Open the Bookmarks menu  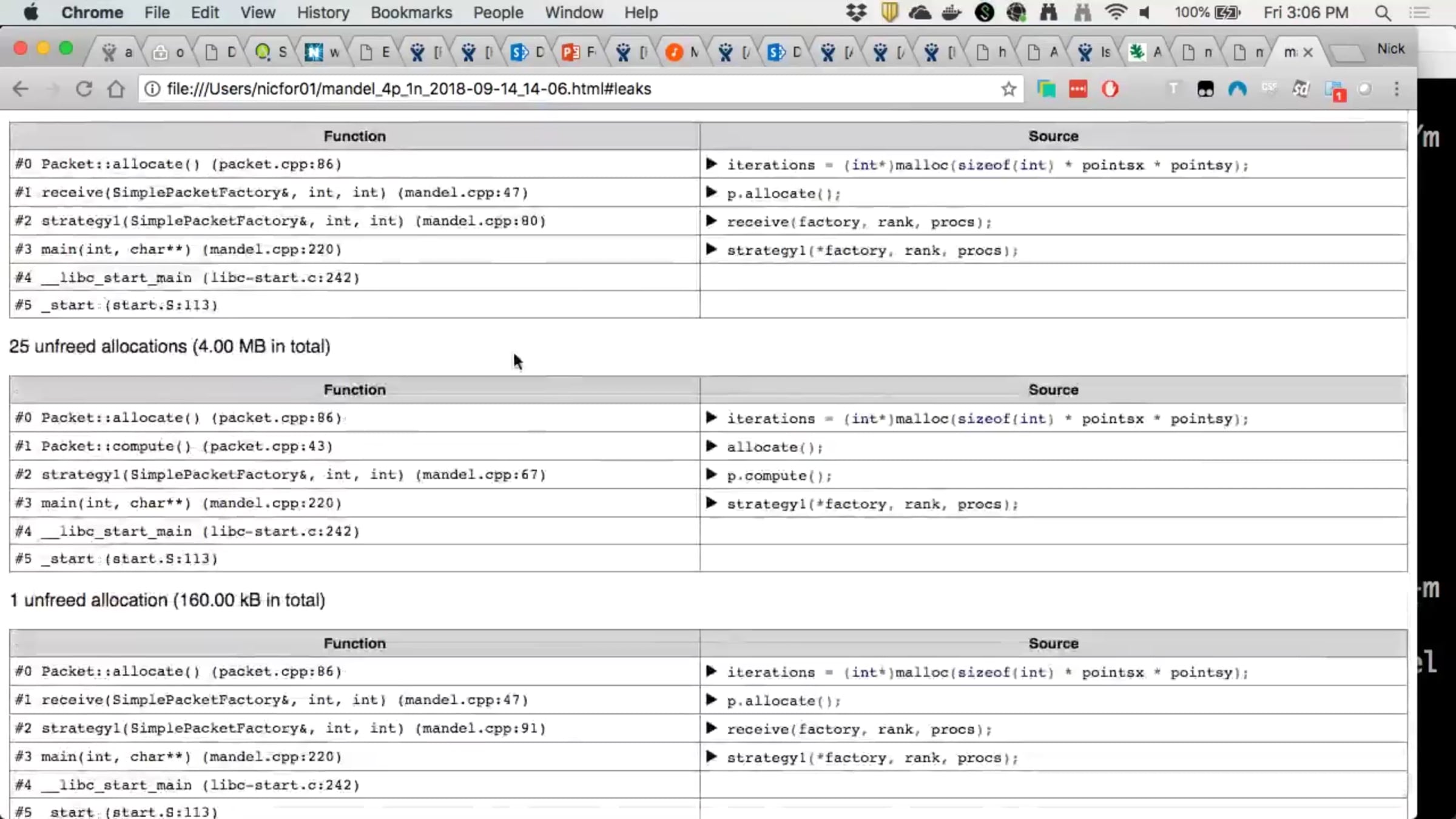[x=411, y=13]
